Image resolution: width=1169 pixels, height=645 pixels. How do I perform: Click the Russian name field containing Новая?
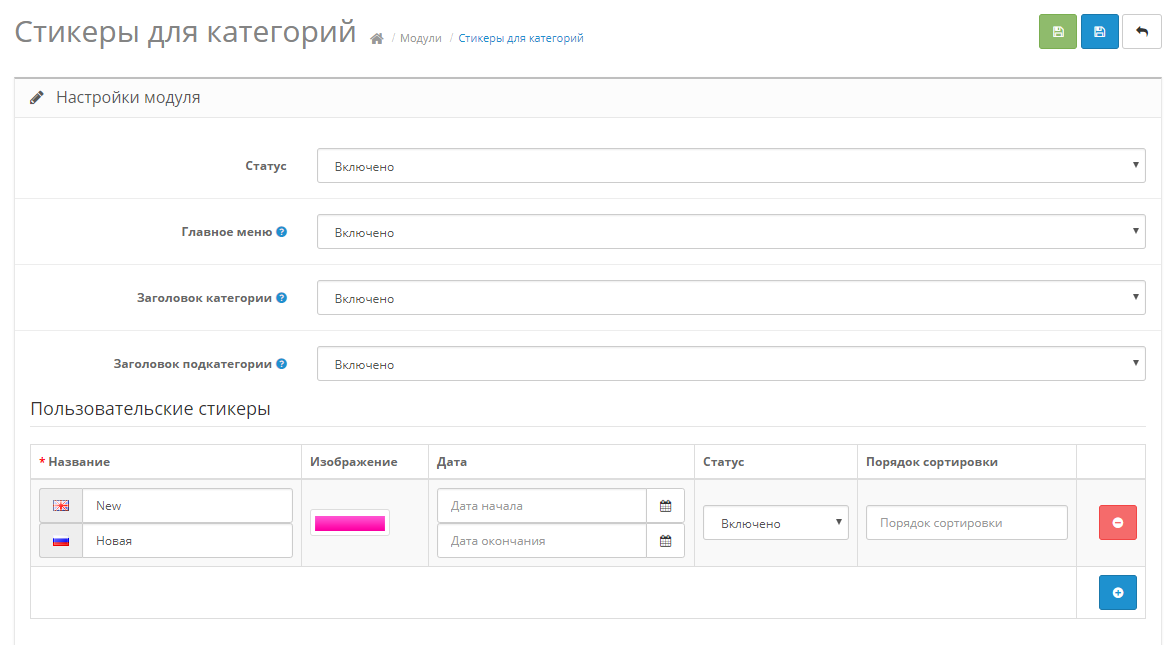[x=188, y=541]
